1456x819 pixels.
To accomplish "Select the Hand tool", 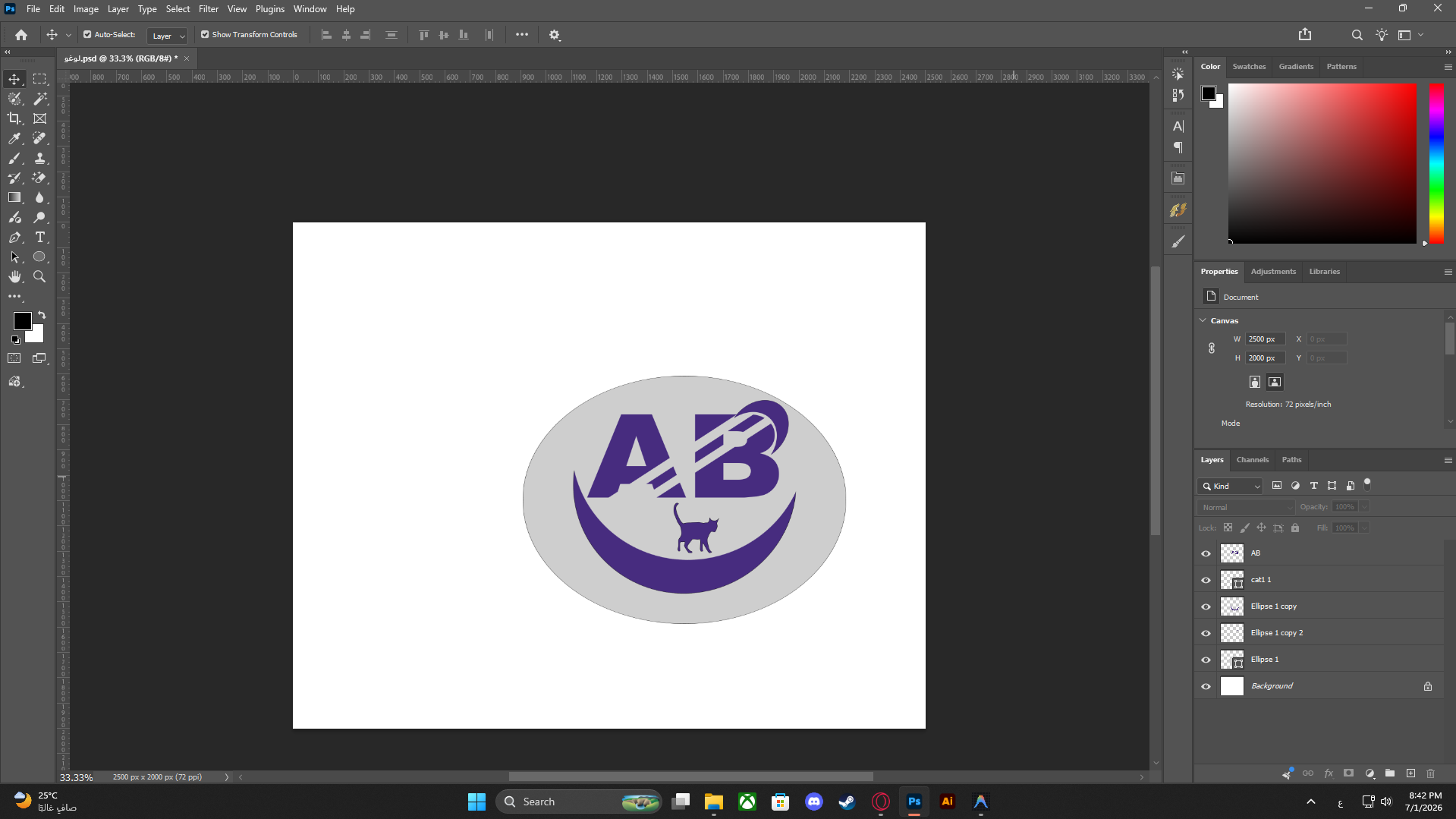I will pyautogui.click(x=14, y=277).
